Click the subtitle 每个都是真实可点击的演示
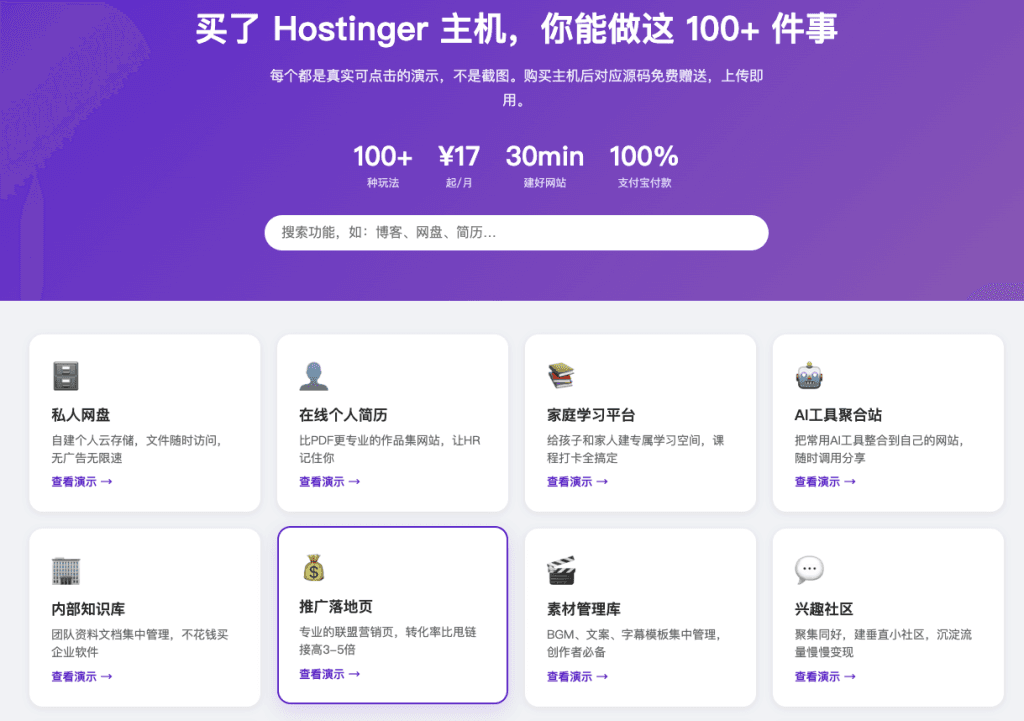 pos(516,88)
